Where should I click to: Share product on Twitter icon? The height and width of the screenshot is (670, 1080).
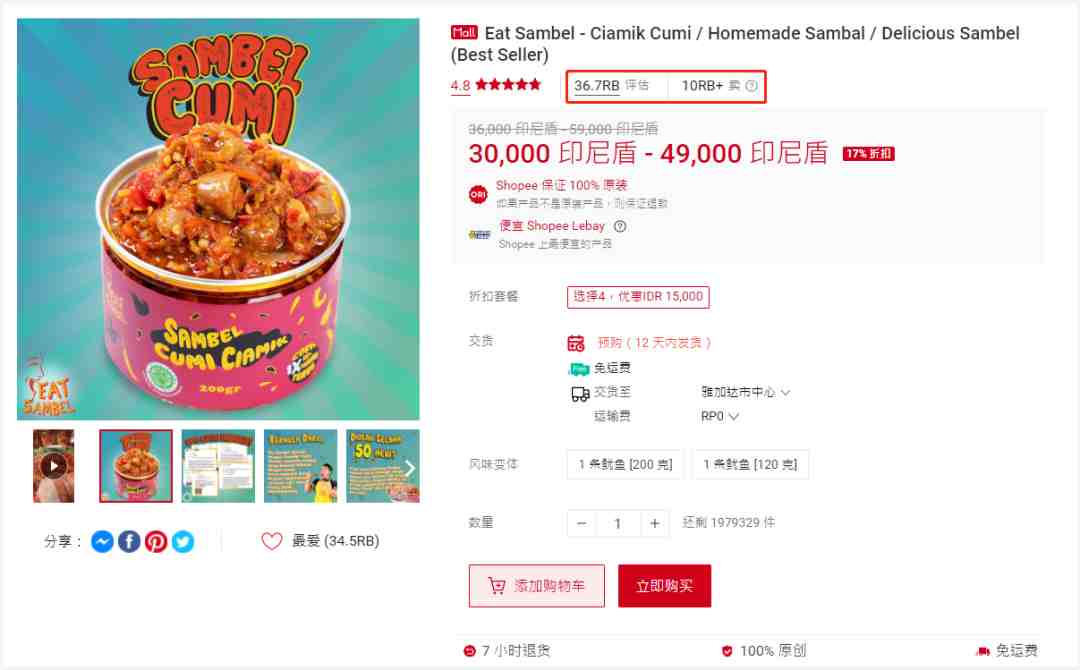(183, 542)
